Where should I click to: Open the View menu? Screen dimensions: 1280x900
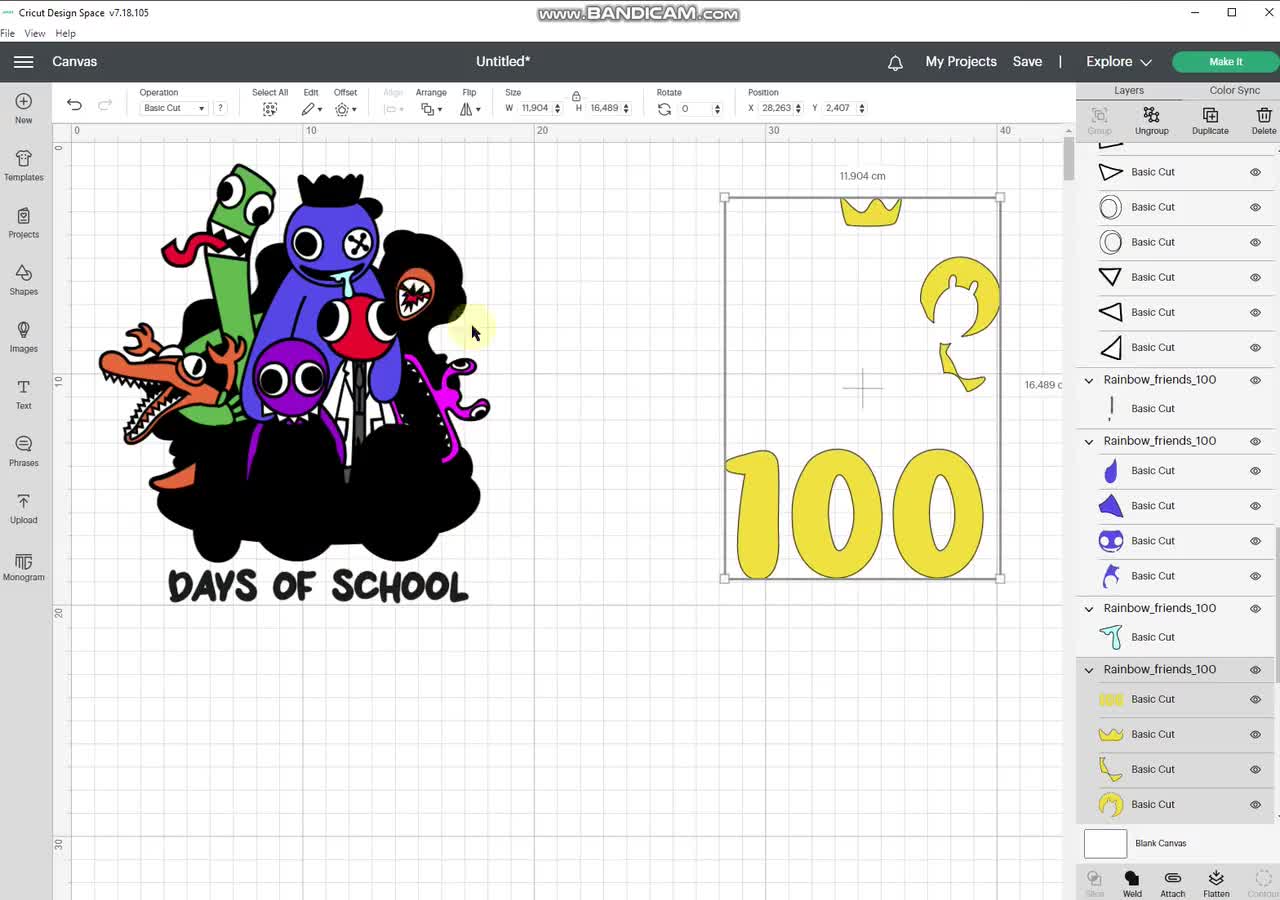[35, 33]
